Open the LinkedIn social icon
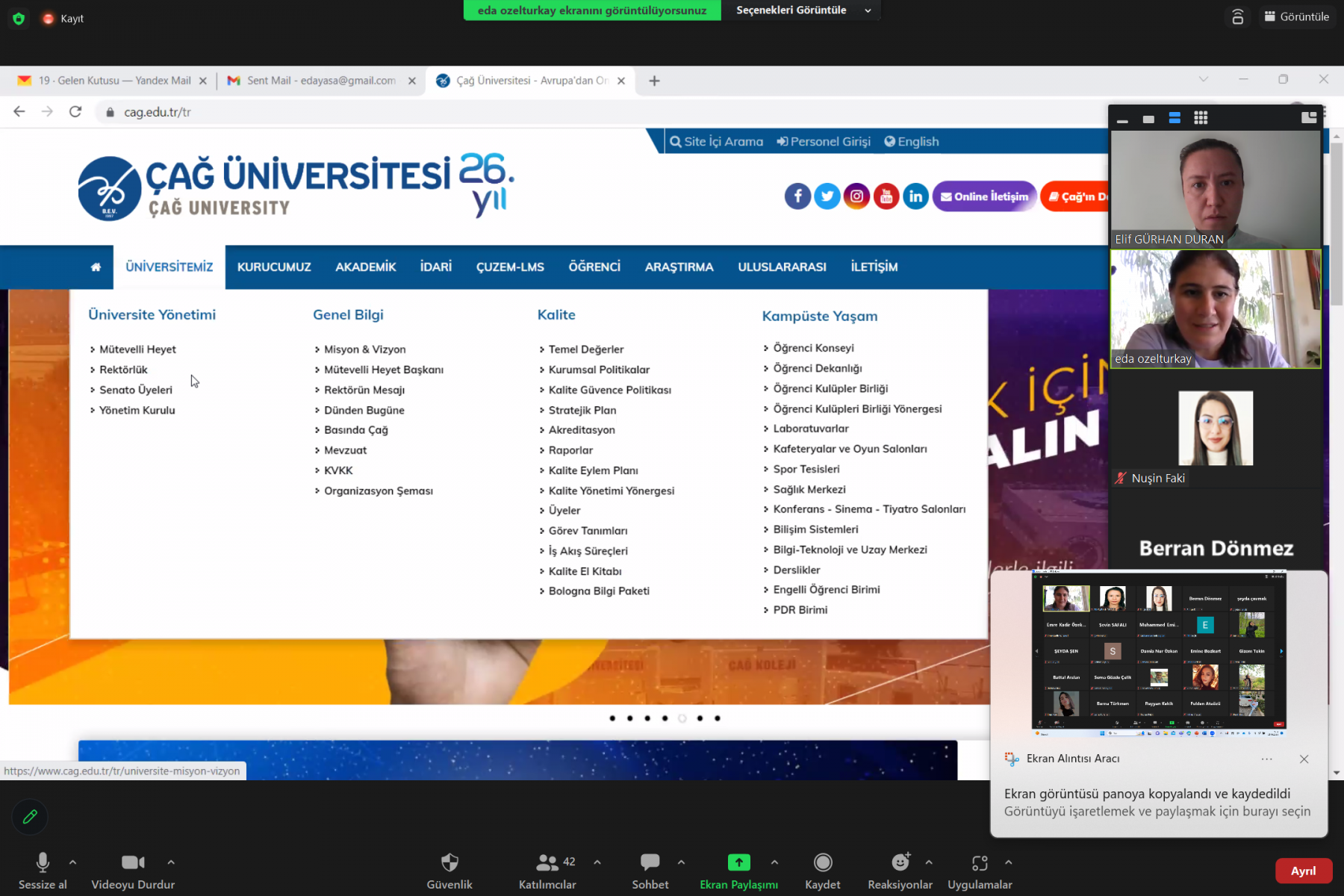 pyautogui.click(x=915, y=196)
